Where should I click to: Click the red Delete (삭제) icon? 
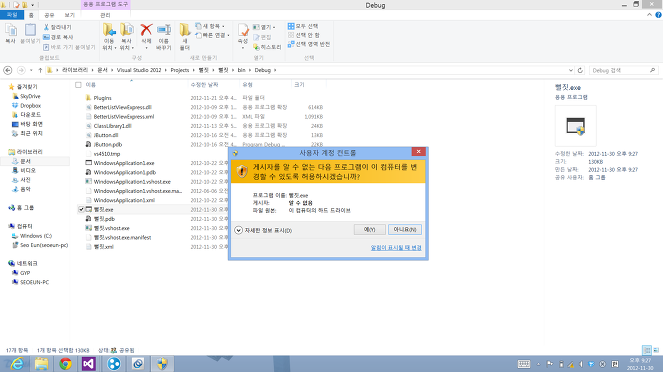pos(146,30)
